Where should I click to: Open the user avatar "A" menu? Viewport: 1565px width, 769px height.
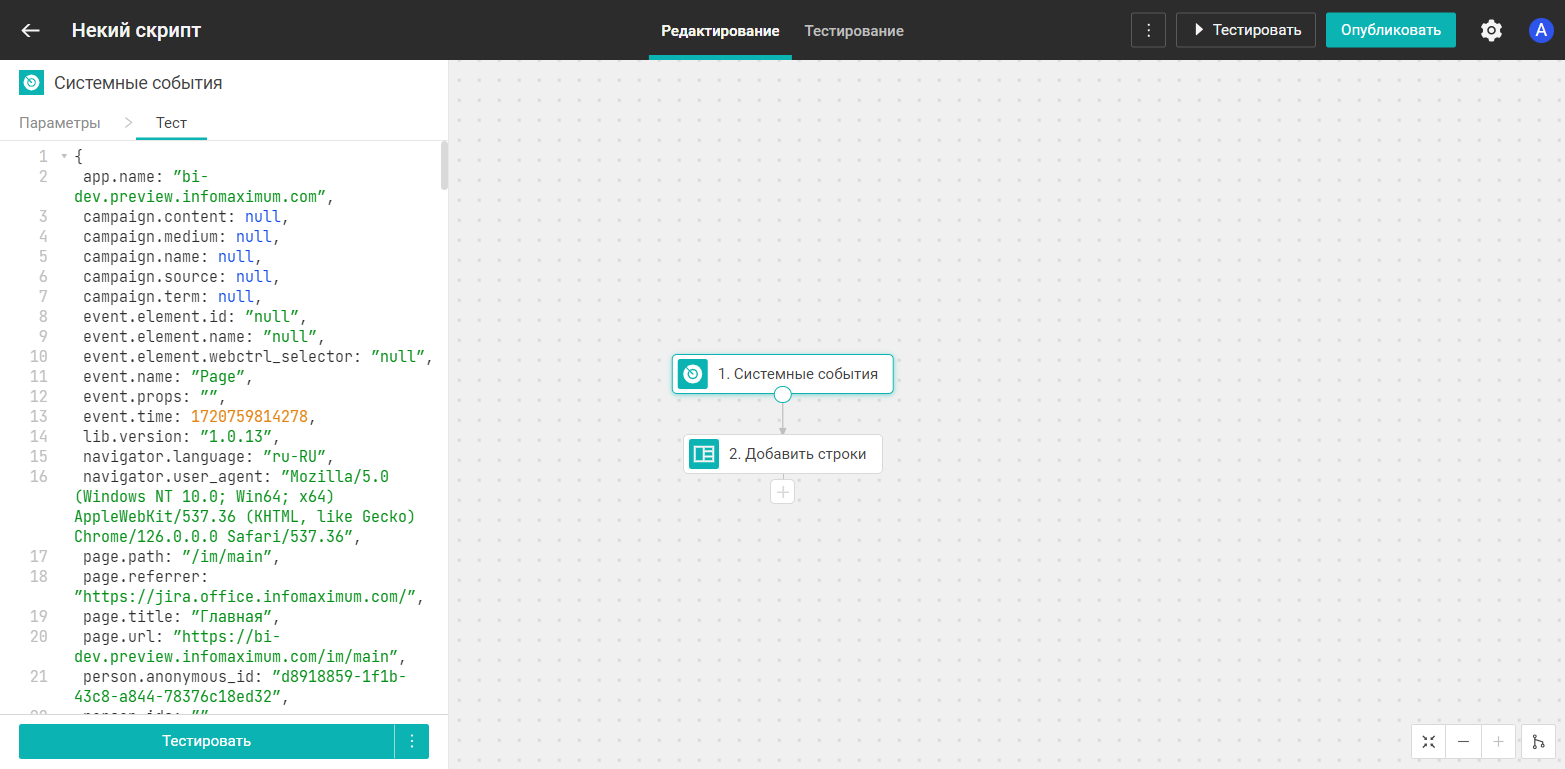point(1541,30)
